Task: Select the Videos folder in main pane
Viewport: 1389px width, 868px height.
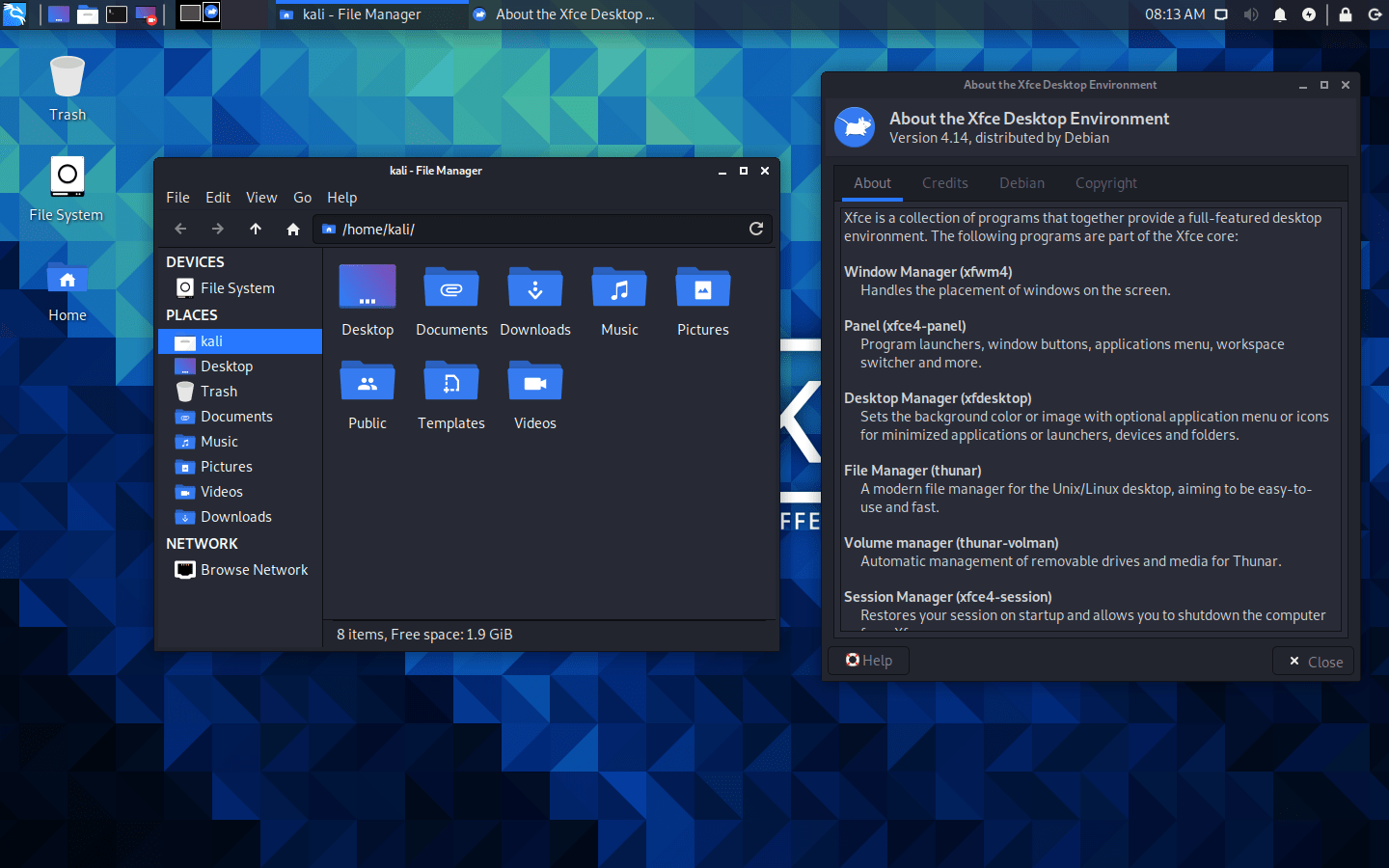Action: pyautogui.click(x=535, y=394)
